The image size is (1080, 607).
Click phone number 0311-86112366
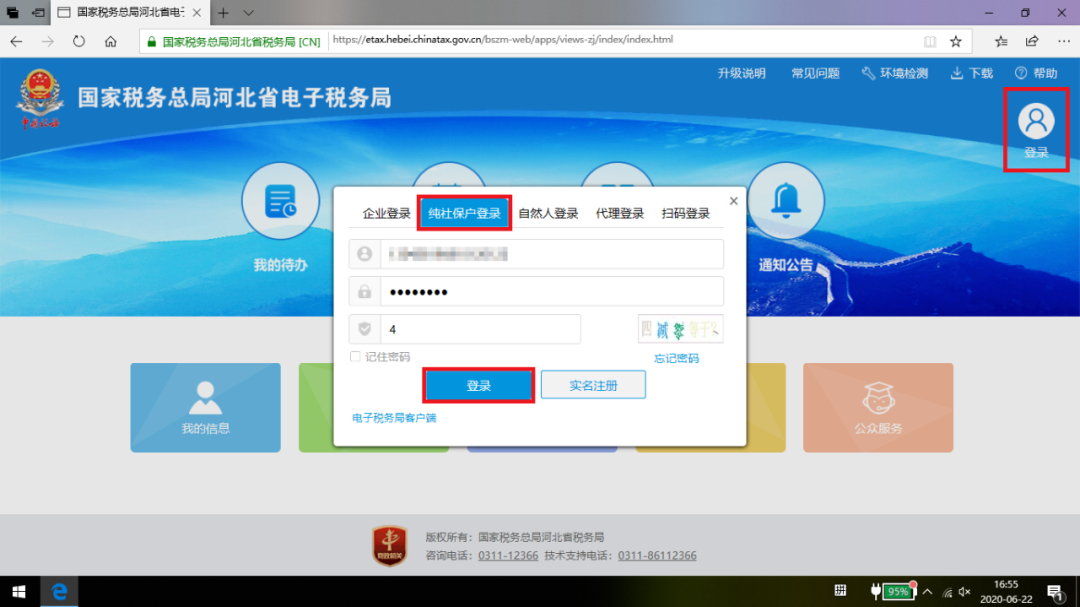click(657, 555)
